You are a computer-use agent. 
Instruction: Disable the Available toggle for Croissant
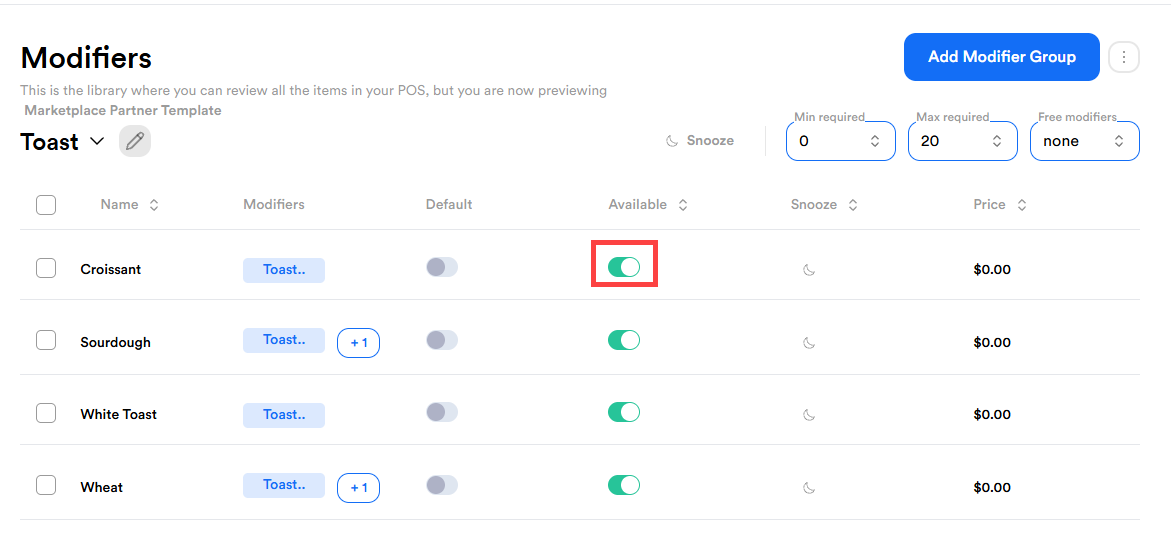pos(624,267)
